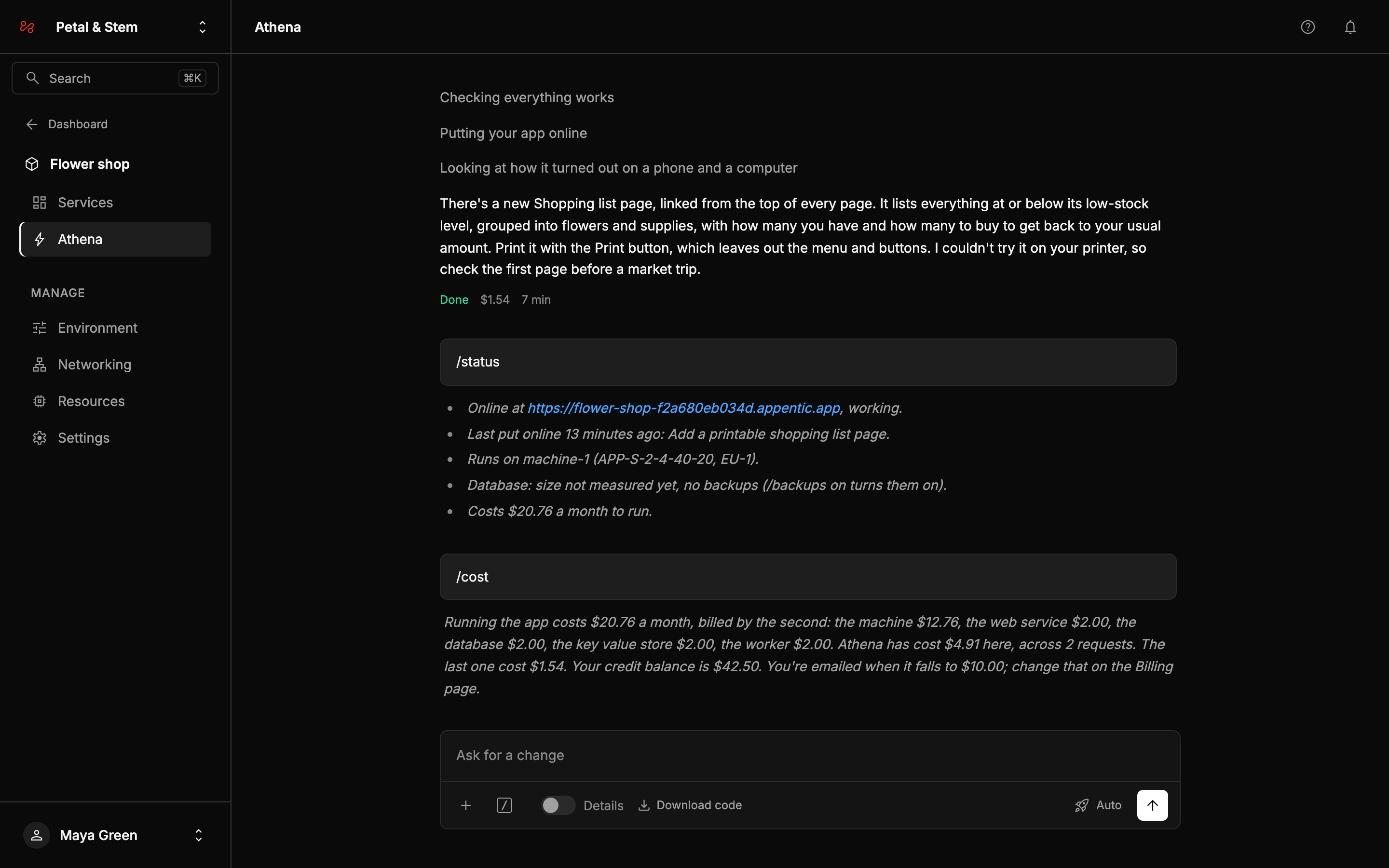Click the rocket icon beside Auto
The image size is (1389, 868).
[x=1081, y=805]
